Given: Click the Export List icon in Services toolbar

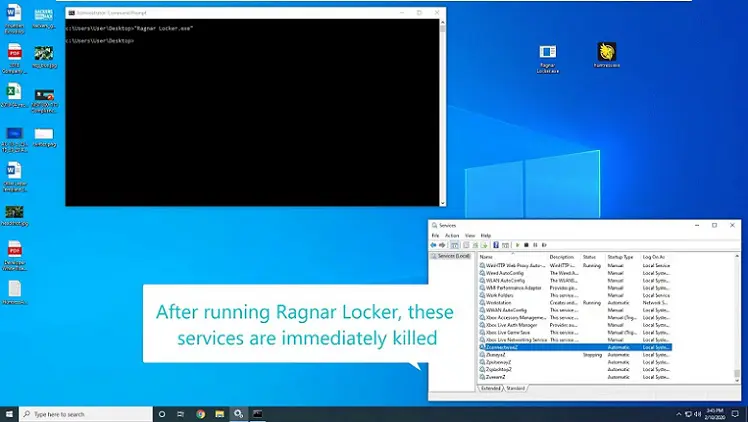Looking at the screenshot, I should click(484, 245).
